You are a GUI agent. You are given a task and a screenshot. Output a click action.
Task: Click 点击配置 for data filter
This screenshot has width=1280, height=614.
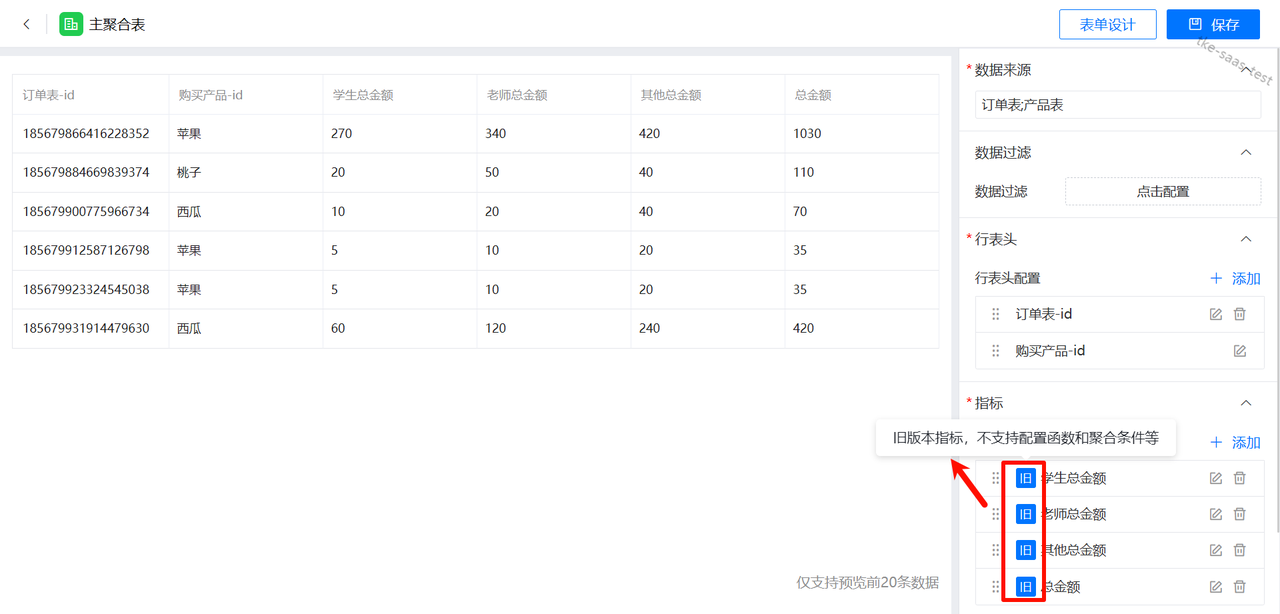pos(1162,191)
